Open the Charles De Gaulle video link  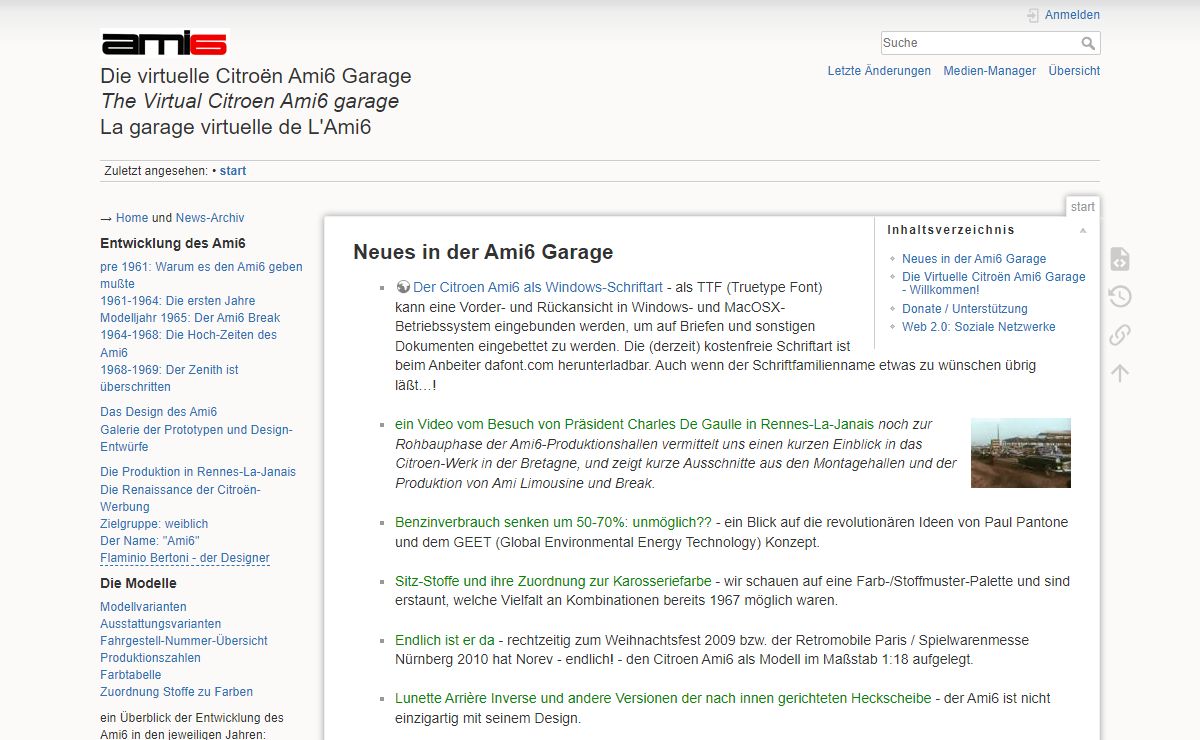click(635, 424)
